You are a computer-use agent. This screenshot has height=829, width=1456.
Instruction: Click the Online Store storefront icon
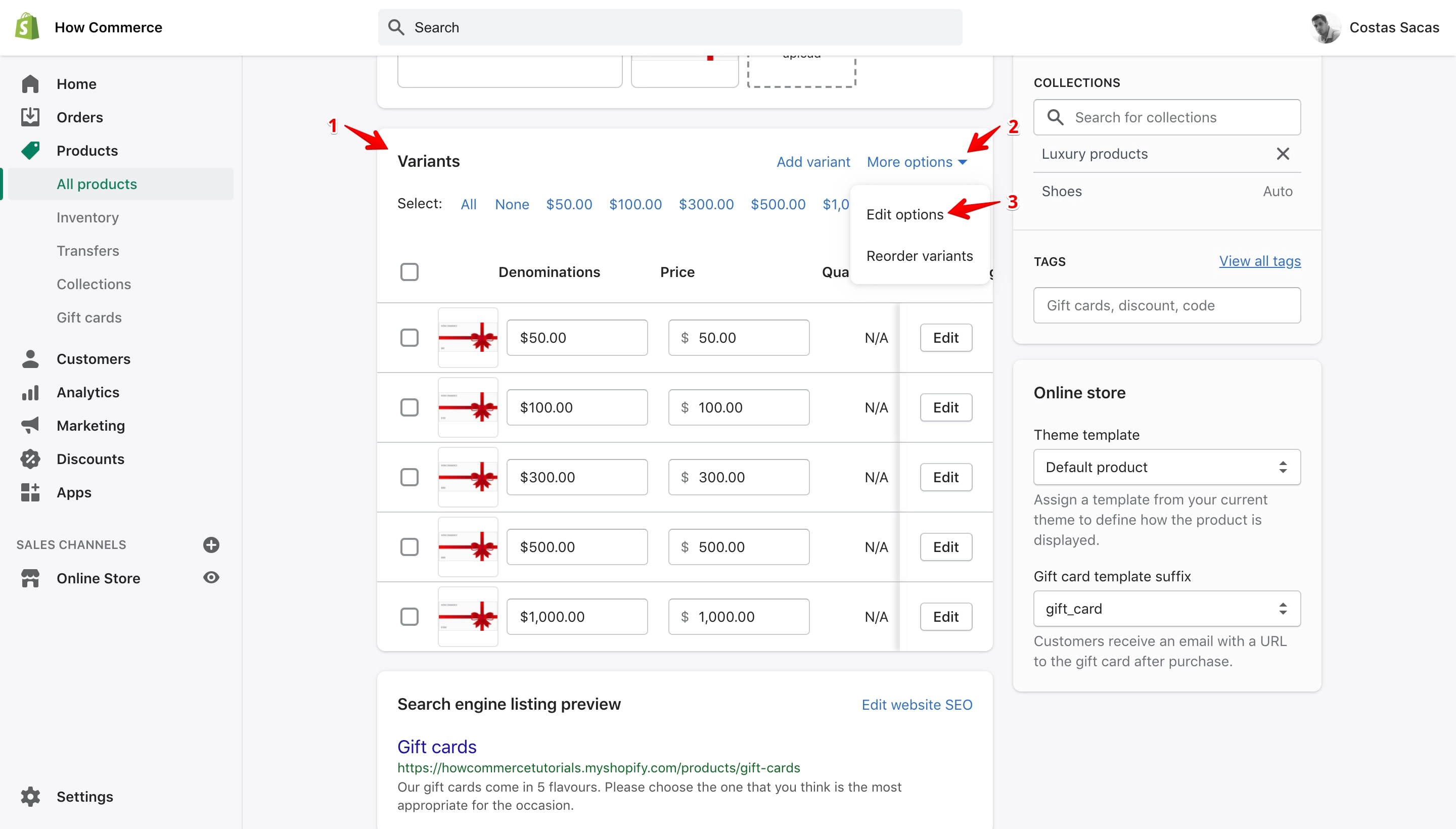coord(30,578)
